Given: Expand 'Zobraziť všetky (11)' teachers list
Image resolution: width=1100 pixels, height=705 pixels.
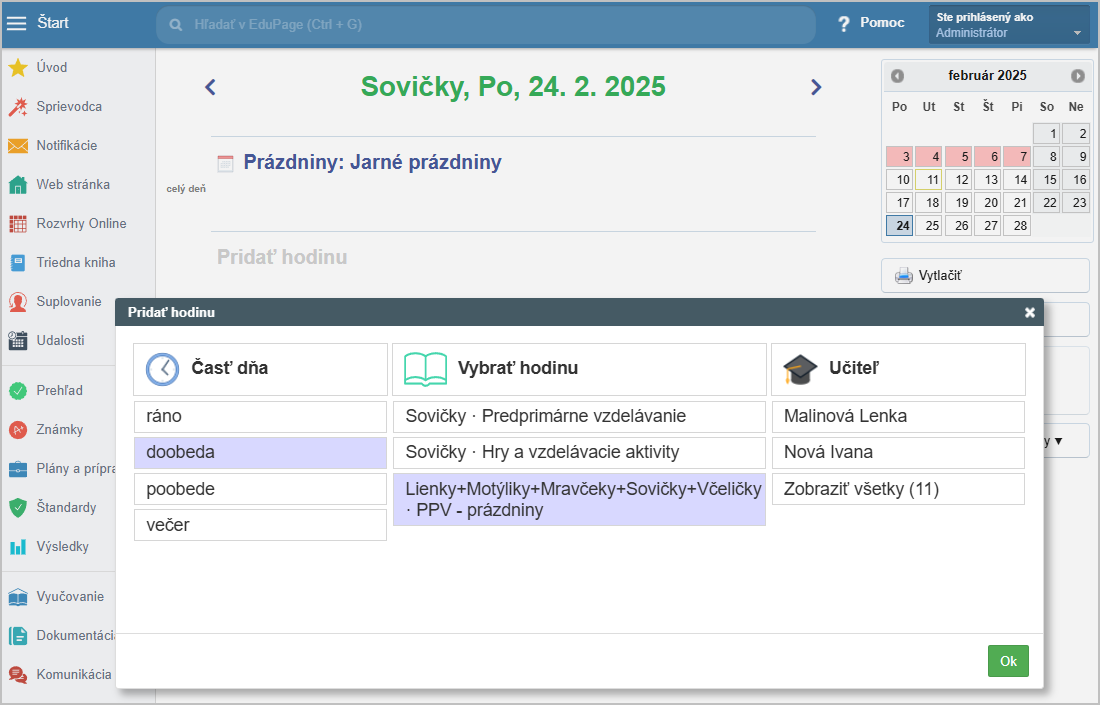Looking at the screenshot, I should tap(898, 489).
